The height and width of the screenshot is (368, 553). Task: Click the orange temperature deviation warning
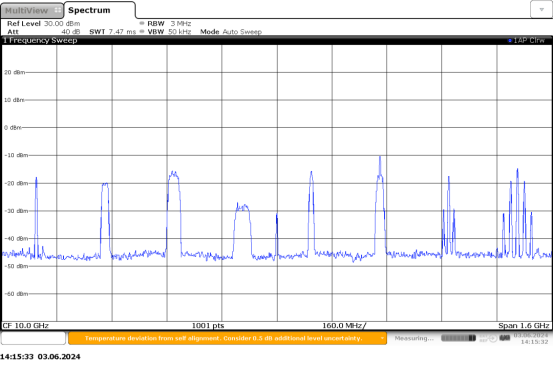point(227,338)
